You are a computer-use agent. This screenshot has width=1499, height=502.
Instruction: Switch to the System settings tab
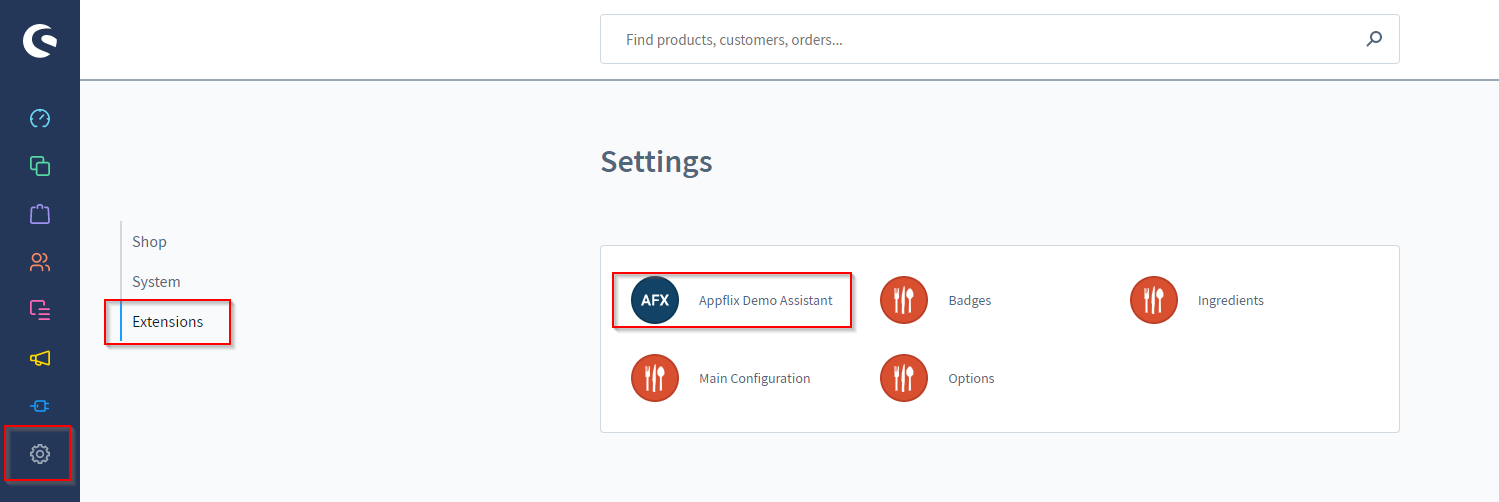click(156, 282)
